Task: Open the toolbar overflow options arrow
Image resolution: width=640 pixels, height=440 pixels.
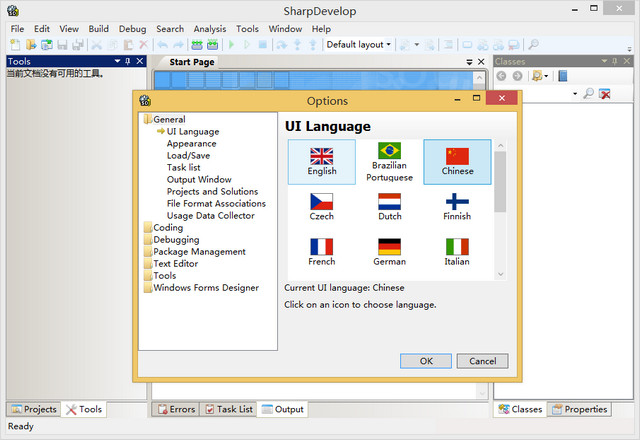Action: [x=629, y=49]
